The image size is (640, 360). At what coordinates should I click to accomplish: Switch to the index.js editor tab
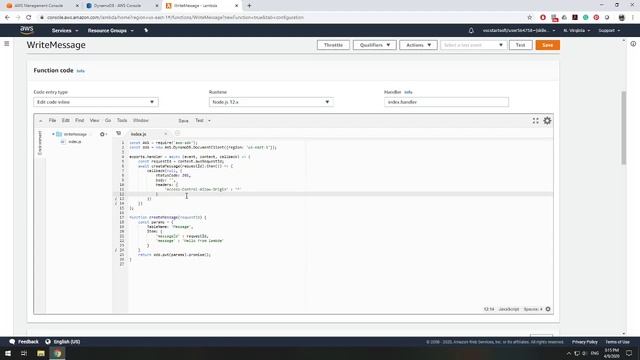click(x=139, y=134)
